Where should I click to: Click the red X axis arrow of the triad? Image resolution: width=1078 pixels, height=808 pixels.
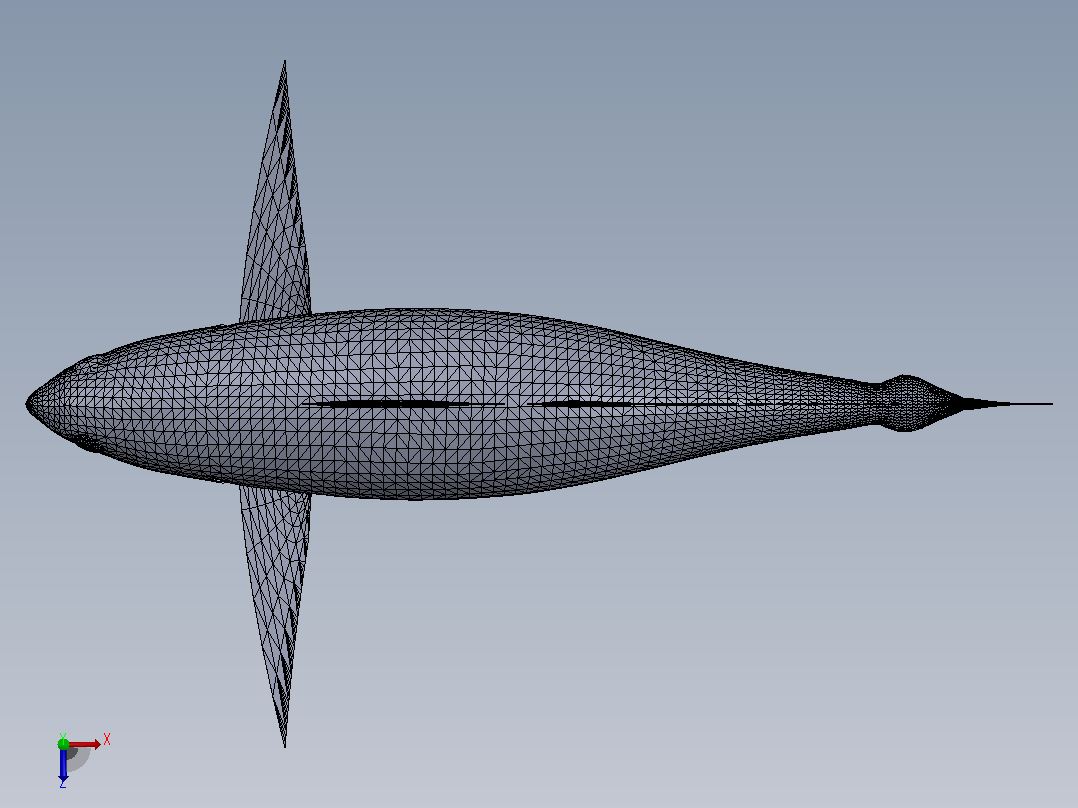point(85,744)
